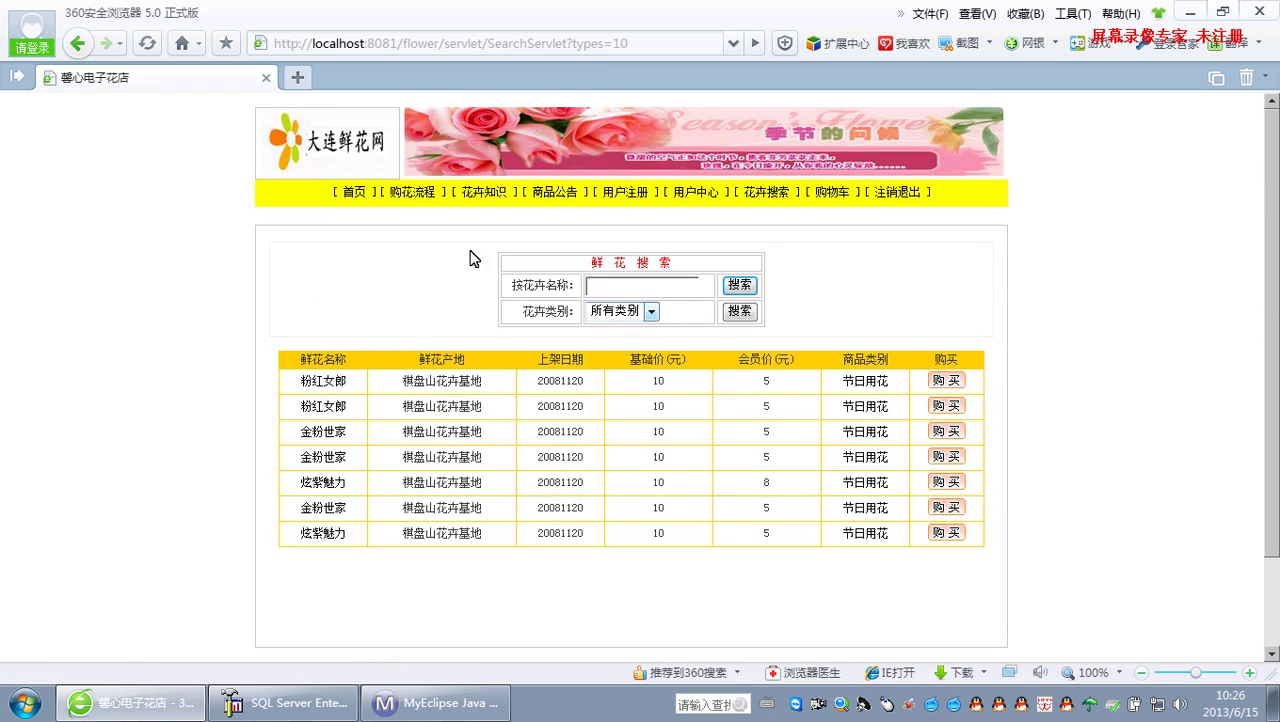Go to browser home page icon

coord(181,43)
